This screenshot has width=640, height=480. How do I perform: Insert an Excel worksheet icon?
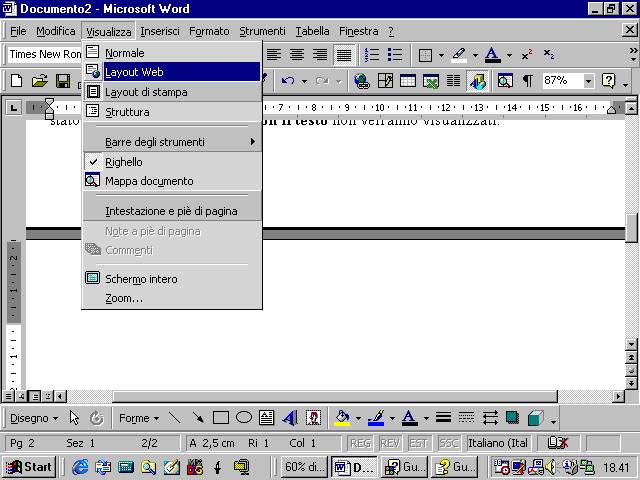click(431, 81)
